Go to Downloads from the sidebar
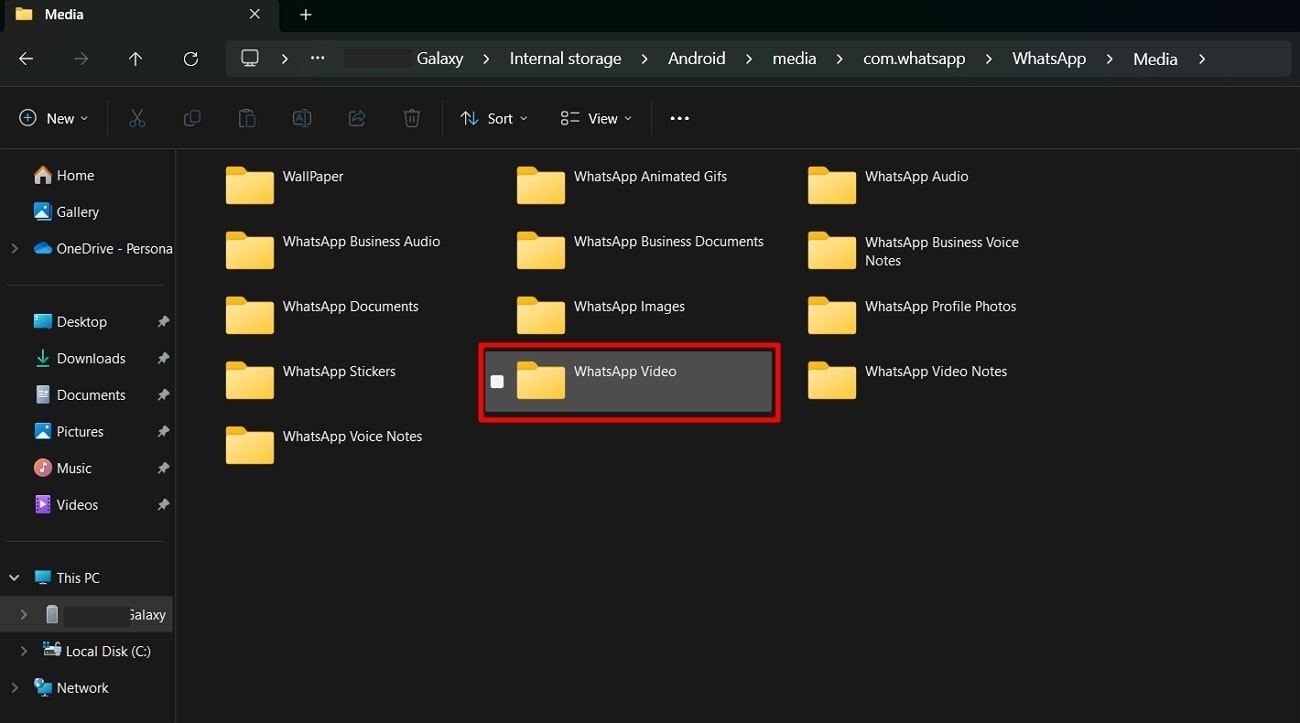Viewport: 1300px width, 723px height. [90, 358]
